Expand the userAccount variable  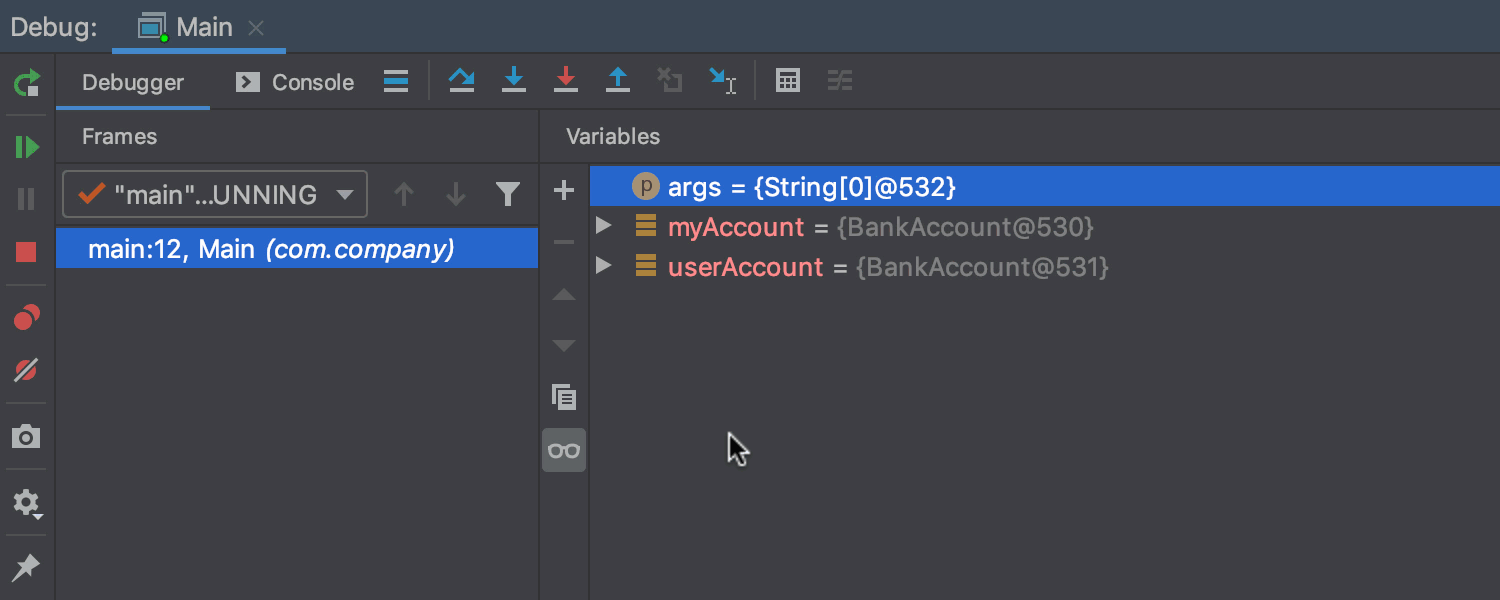click(x=603, y=265)
